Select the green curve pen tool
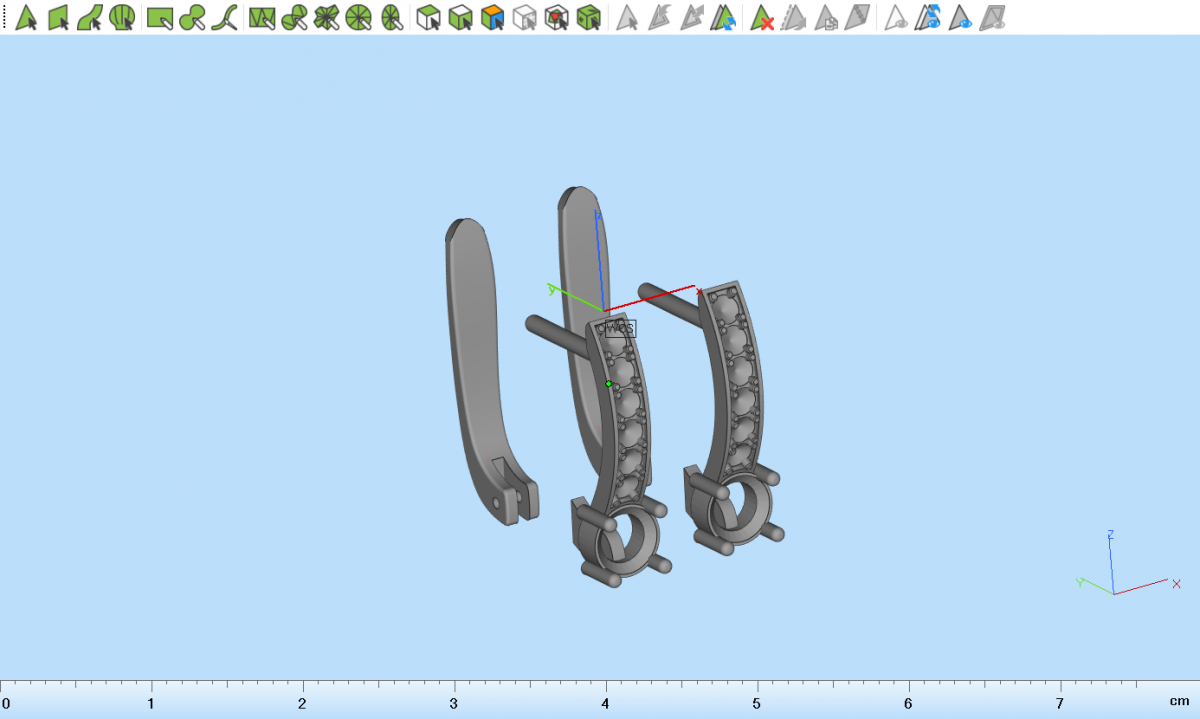 (x=225, y=17)
